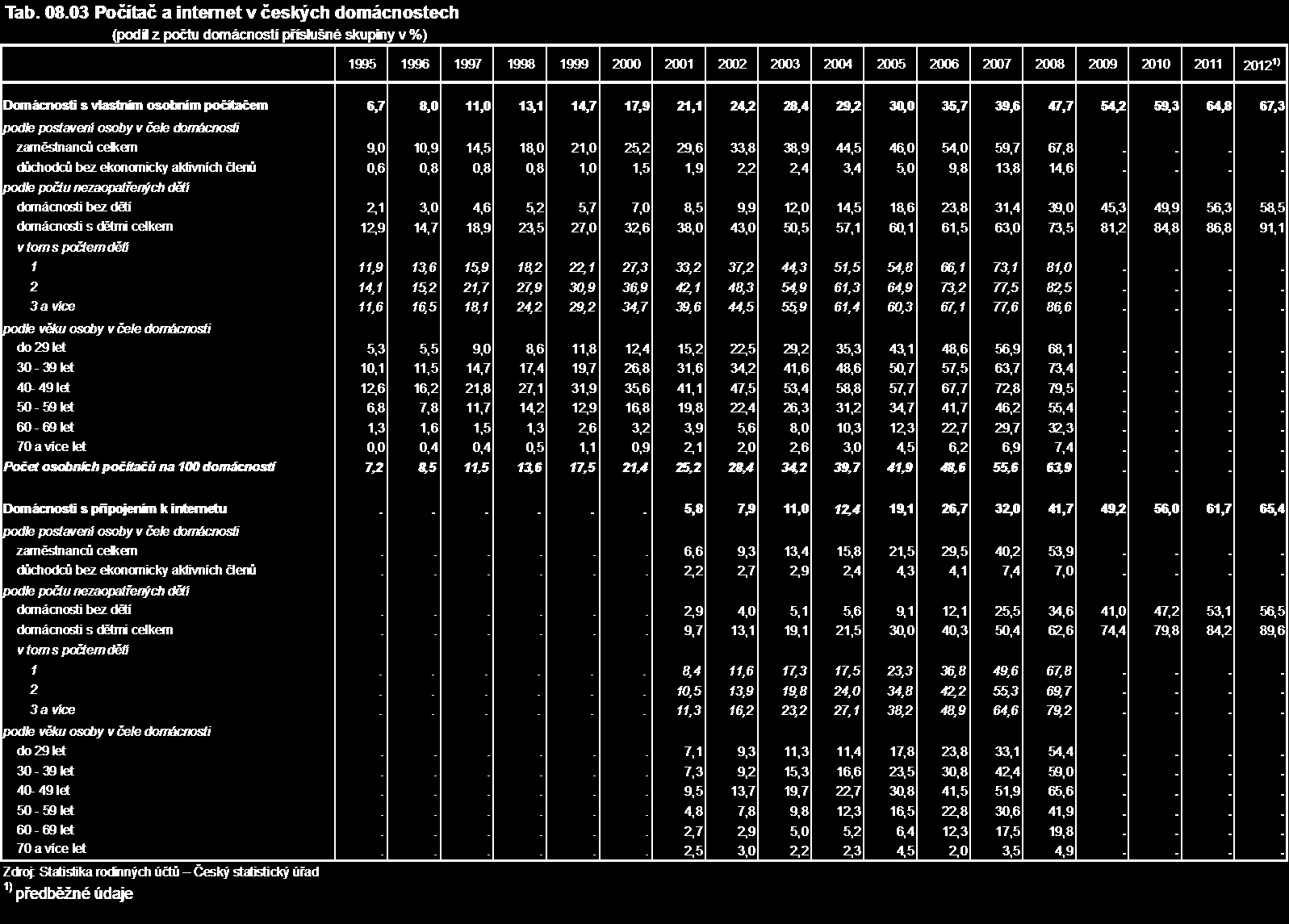Click value 49,2 for internet households in 2009
The width and height of the screenshot is (1289, 924).
pyautogui.click(x=1114, y=511)
